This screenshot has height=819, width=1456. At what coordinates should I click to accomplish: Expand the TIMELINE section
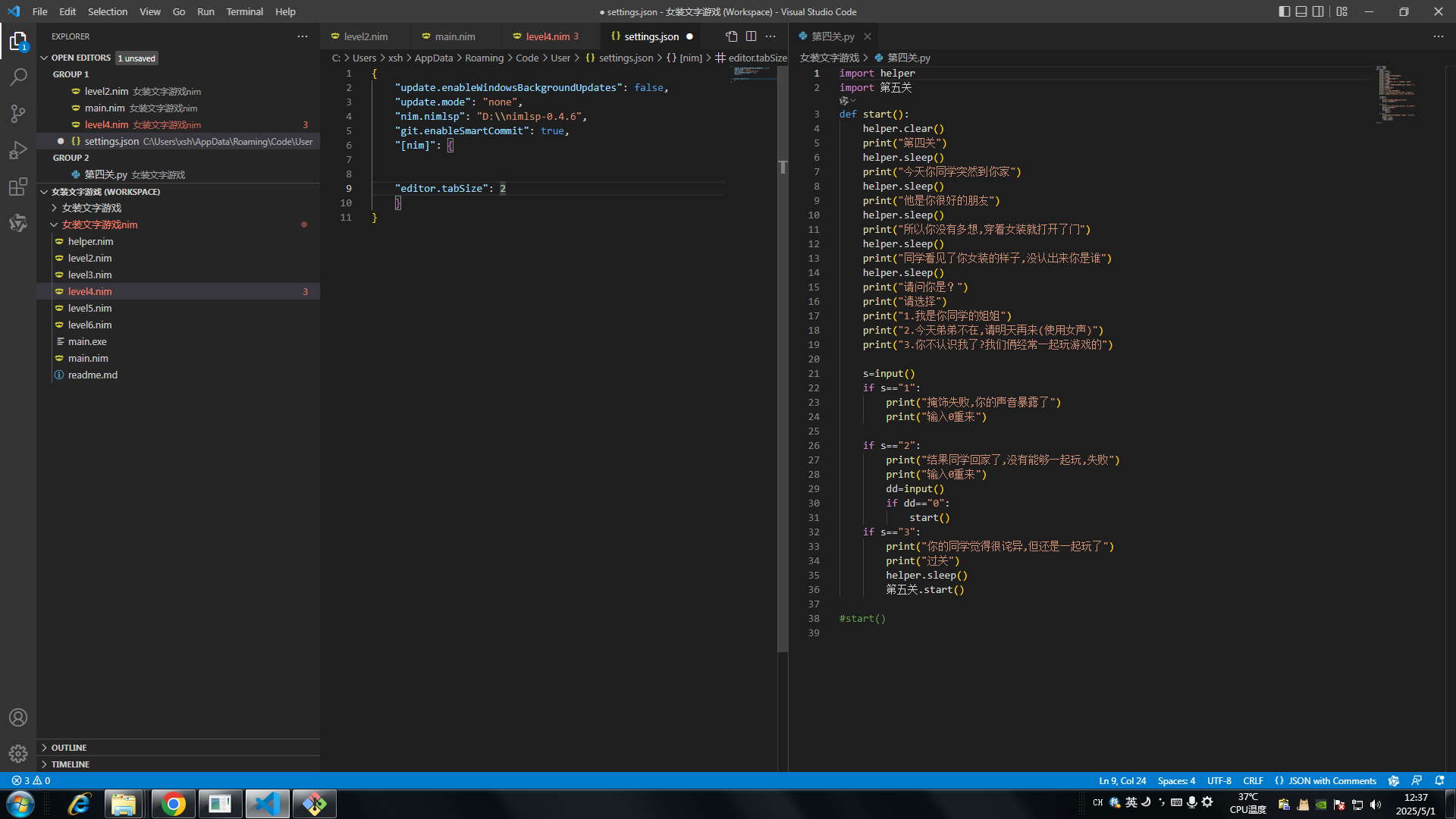(71, 764)
